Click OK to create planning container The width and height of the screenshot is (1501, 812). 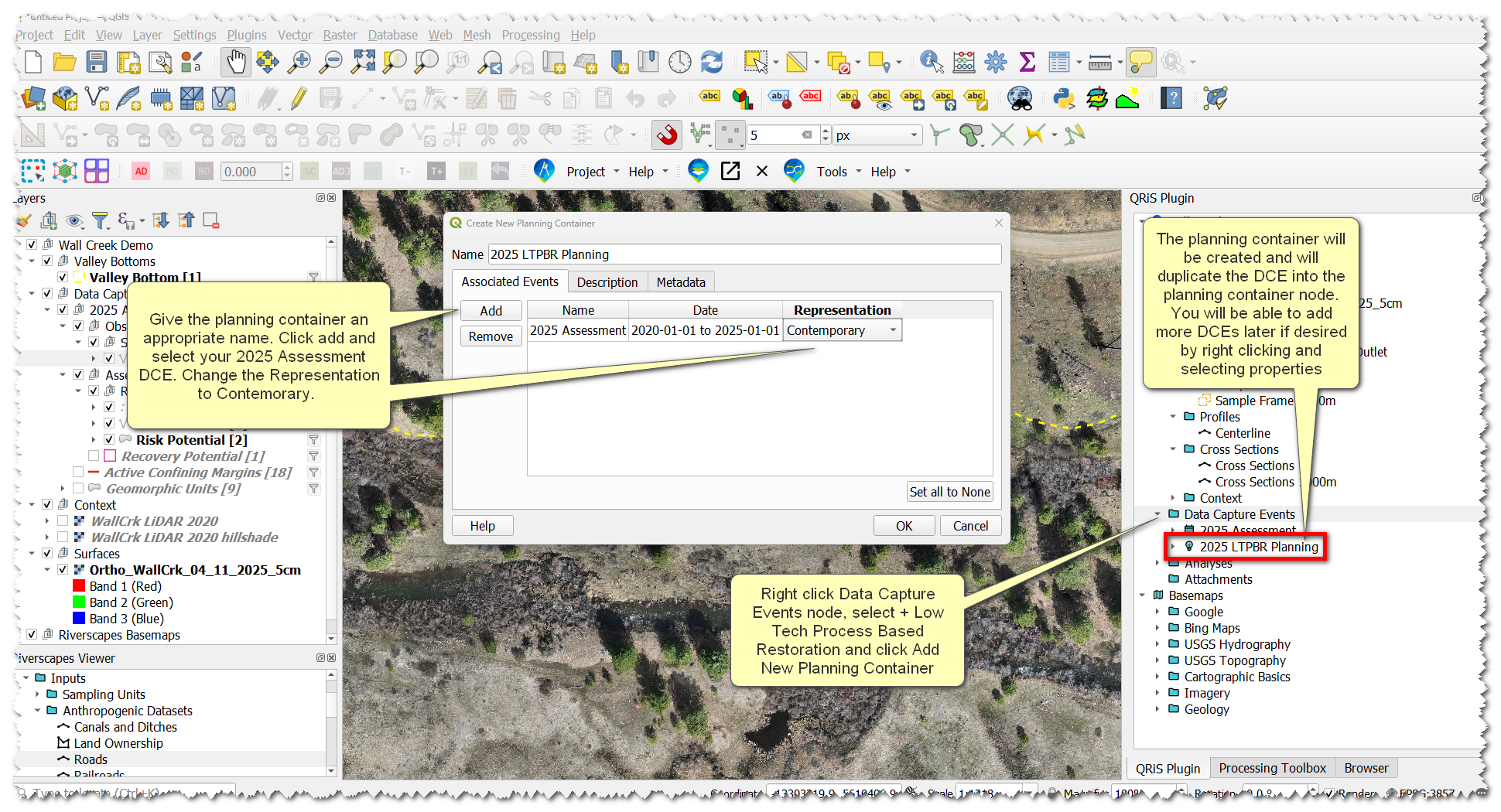[904, 526]
